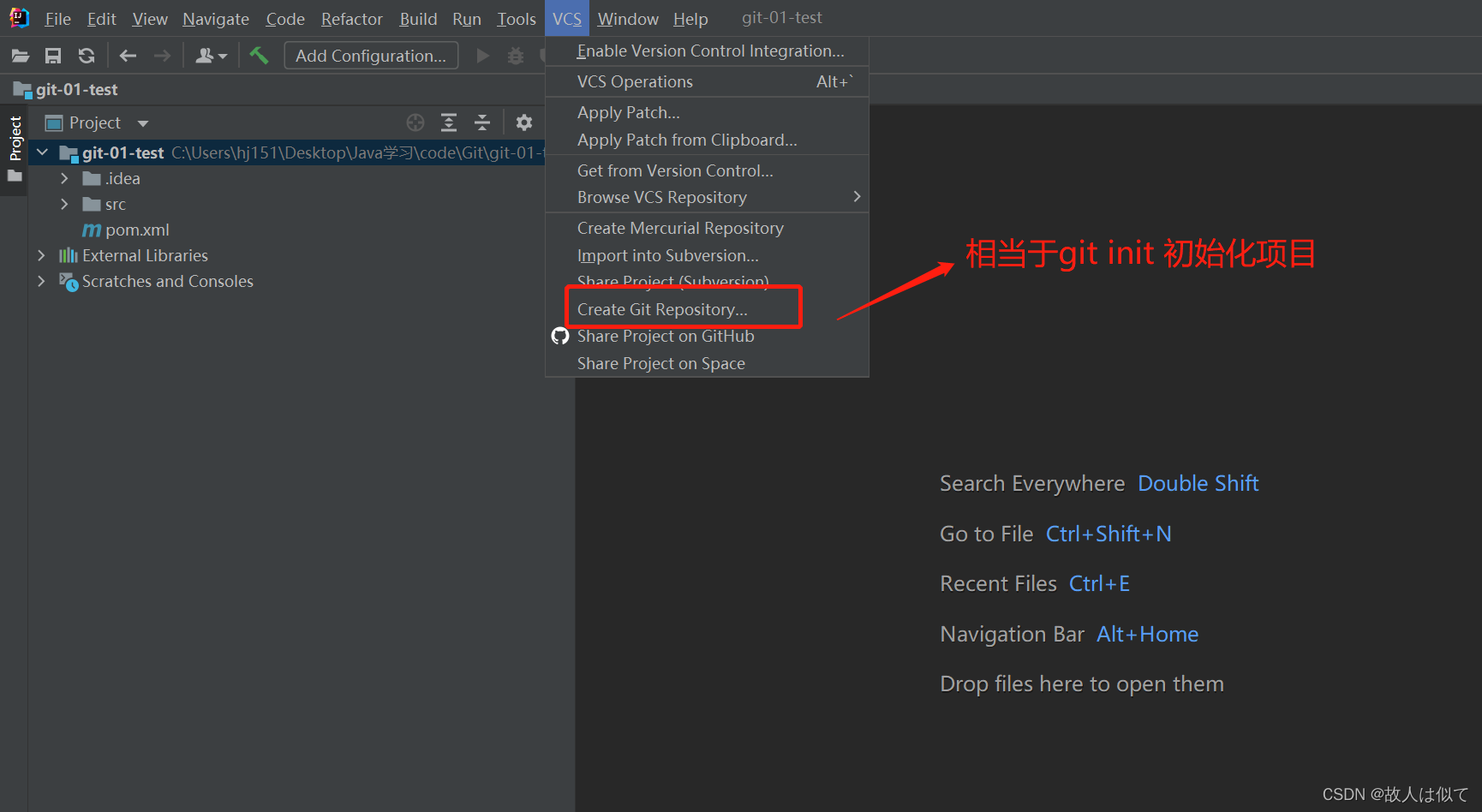1482x812 pixels.
Task: Choose Create Mercurial Repository
Action: 708,228
